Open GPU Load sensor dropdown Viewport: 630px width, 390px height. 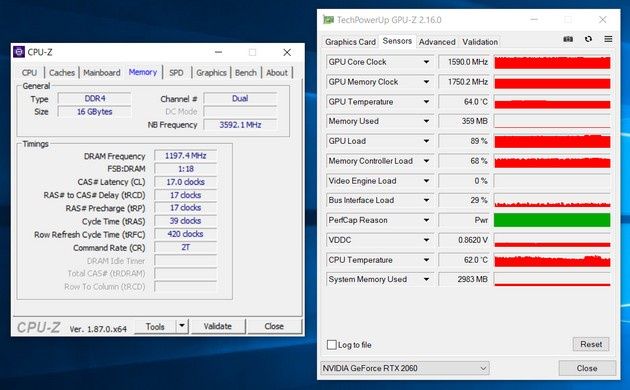click(426, 141)
